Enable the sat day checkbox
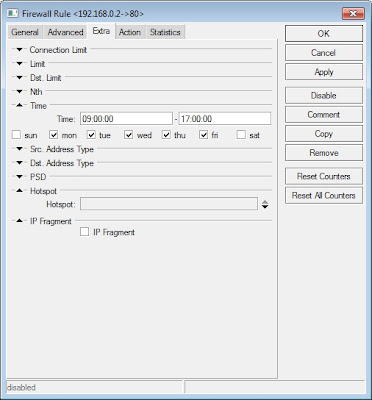The image size is (372, 400). [241, 135]
